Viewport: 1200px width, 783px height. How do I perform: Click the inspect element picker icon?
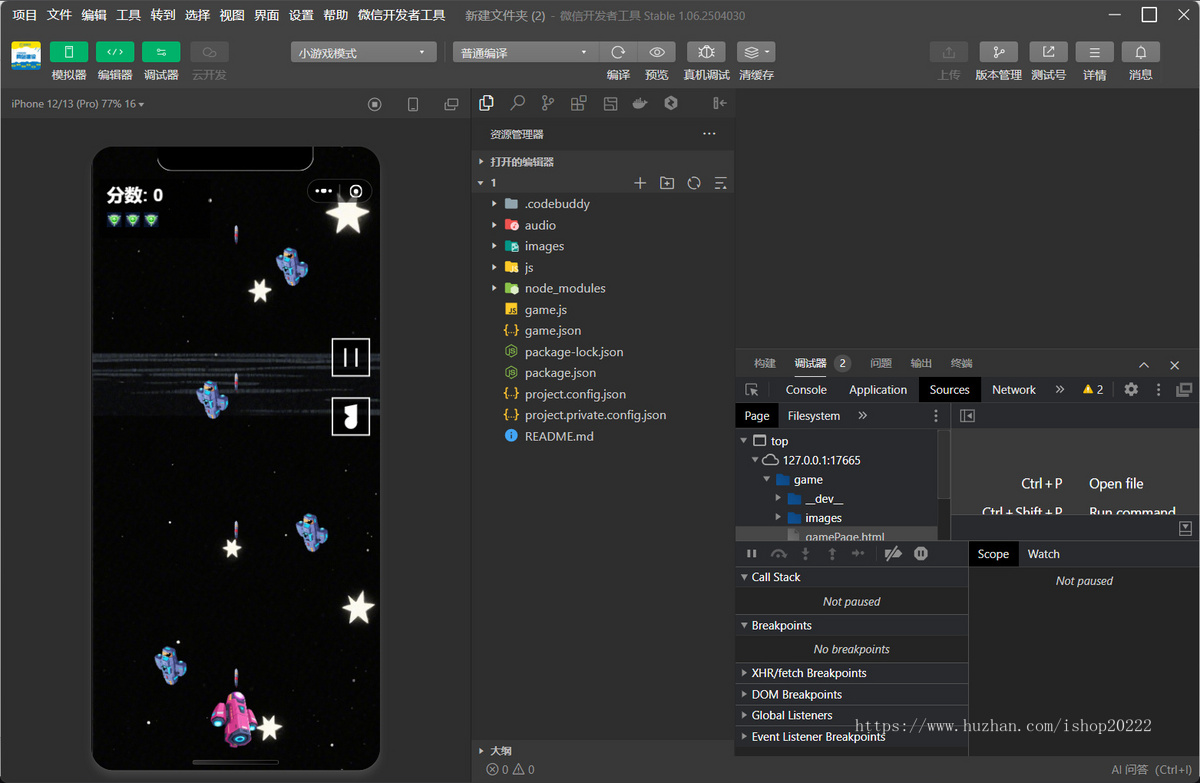(752, 390)
